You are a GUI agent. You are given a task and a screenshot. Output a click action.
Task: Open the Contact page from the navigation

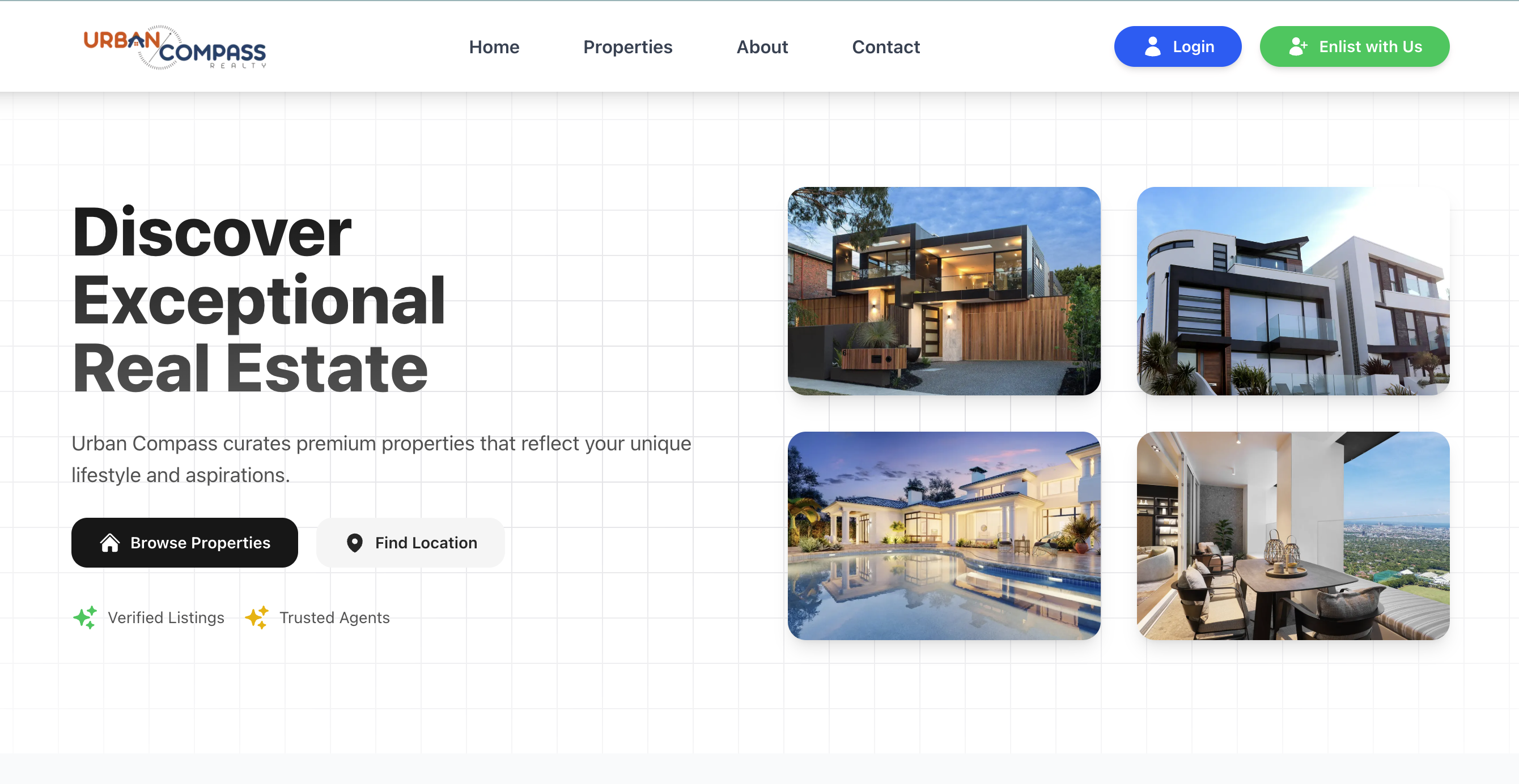click(886, 46)
